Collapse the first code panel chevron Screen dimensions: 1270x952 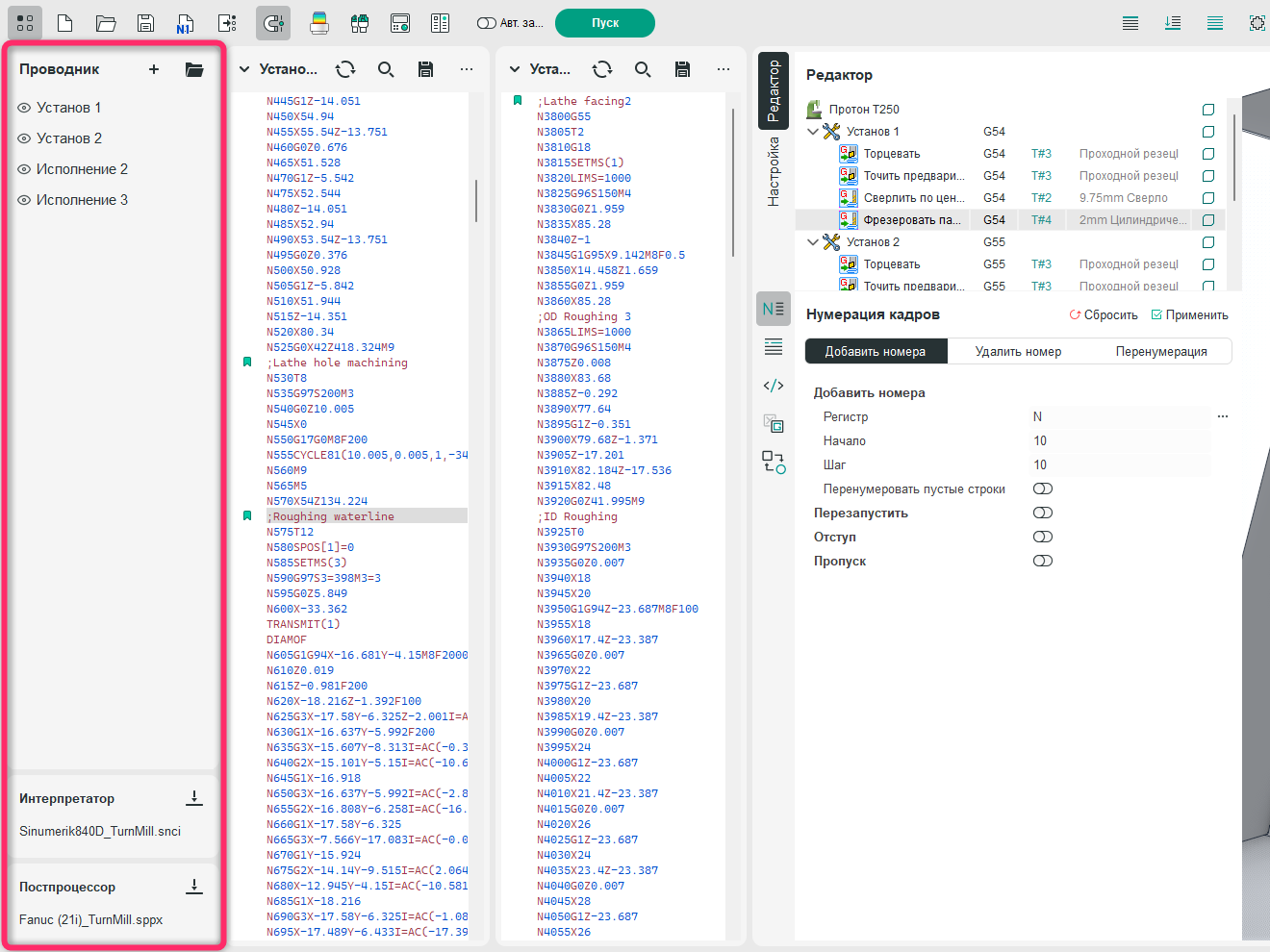coord(244,69)
